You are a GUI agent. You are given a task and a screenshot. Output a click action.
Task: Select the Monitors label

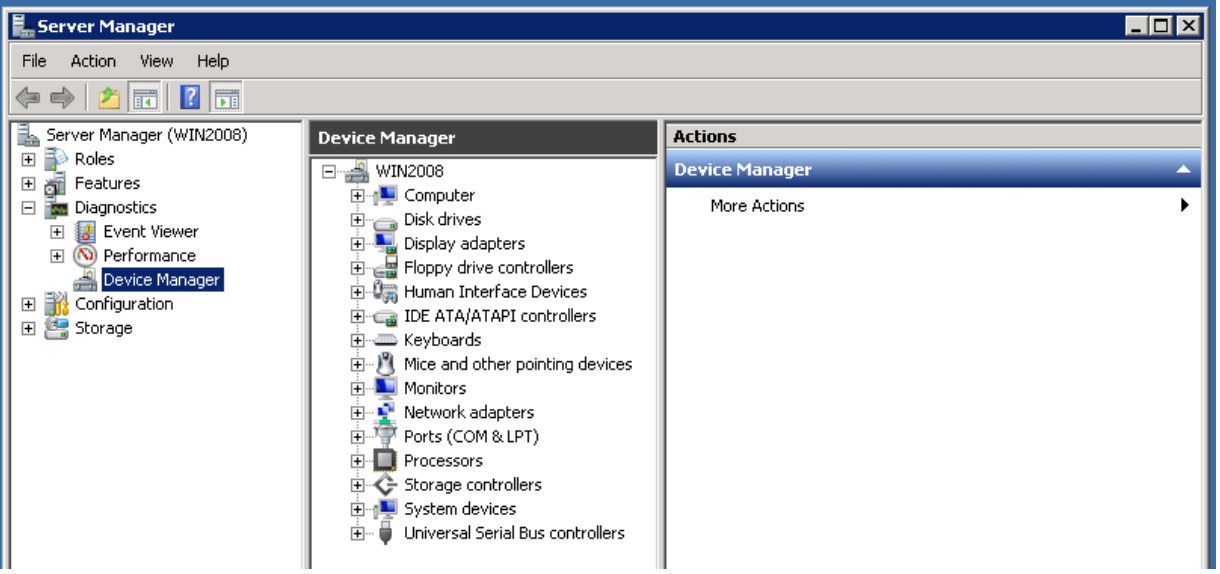[x=435, y=388]
